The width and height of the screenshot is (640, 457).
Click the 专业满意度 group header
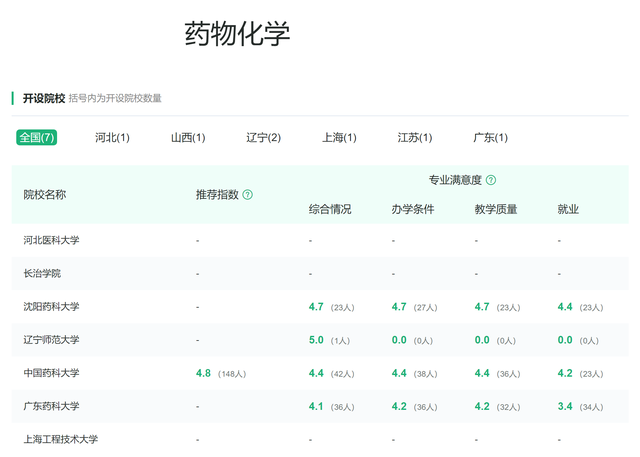tap(455, 180)
